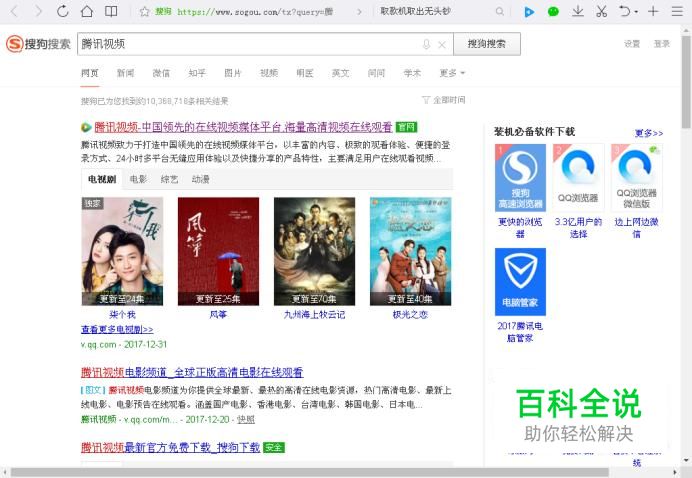
Task: Select the 综艺 category tab
Action: [x=169, y=179]
